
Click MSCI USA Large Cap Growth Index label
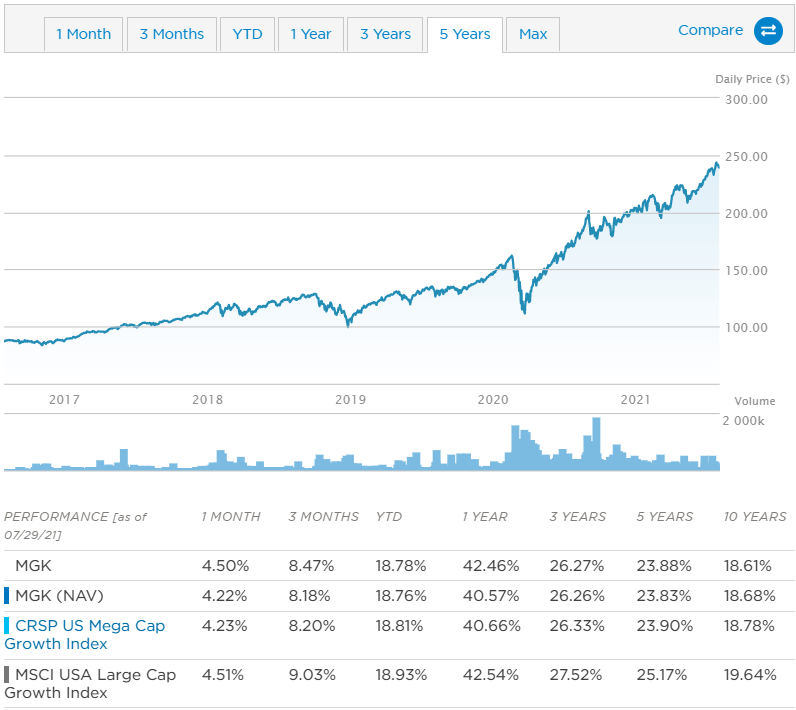[90, 684]
